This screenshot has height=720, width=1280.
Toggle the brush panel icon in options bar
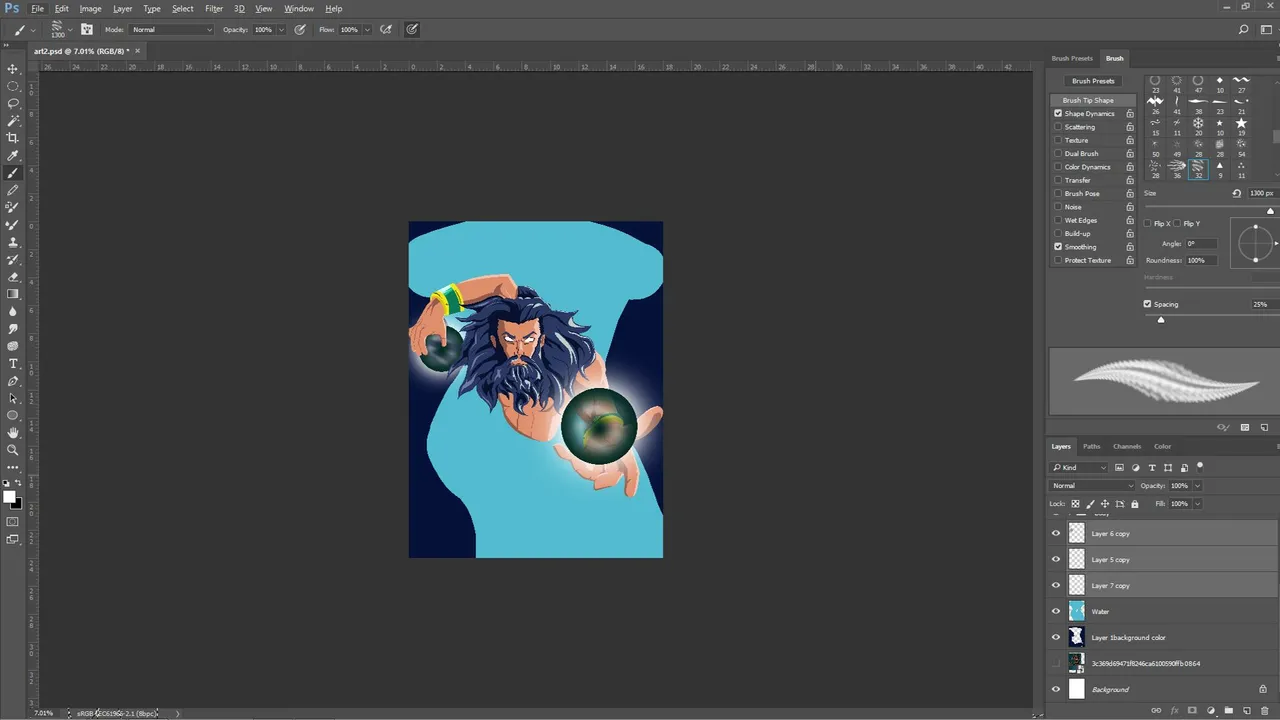(87, 30)
